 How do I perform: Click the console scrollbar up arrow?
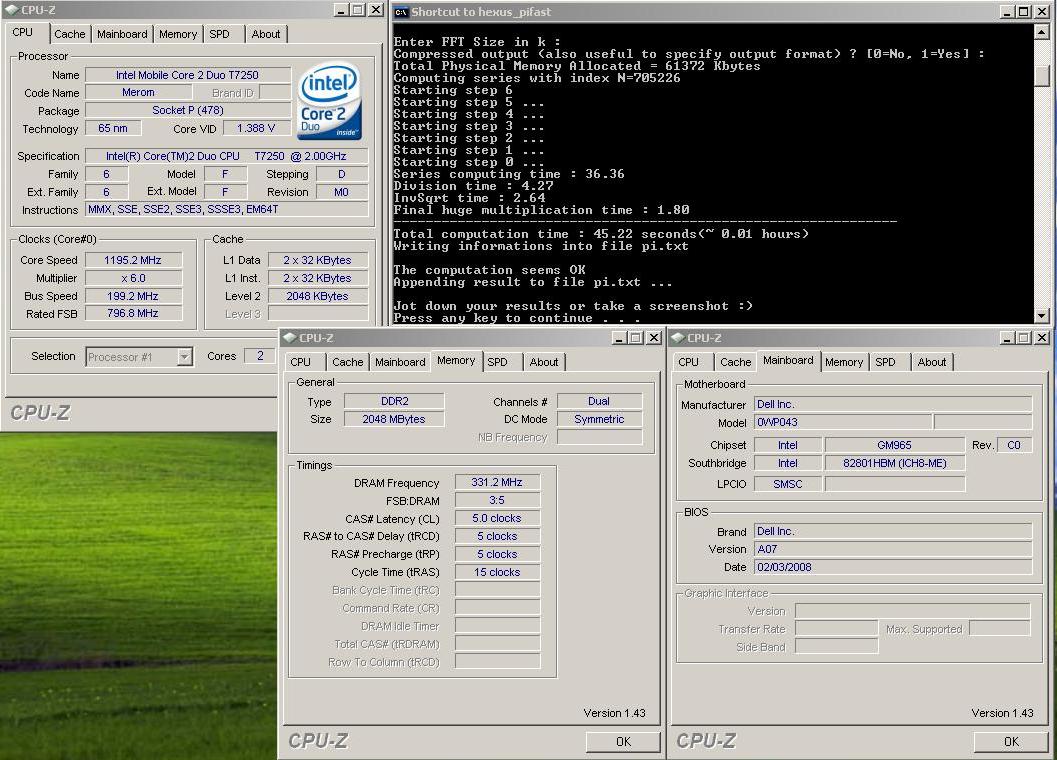pos(1041,30)
